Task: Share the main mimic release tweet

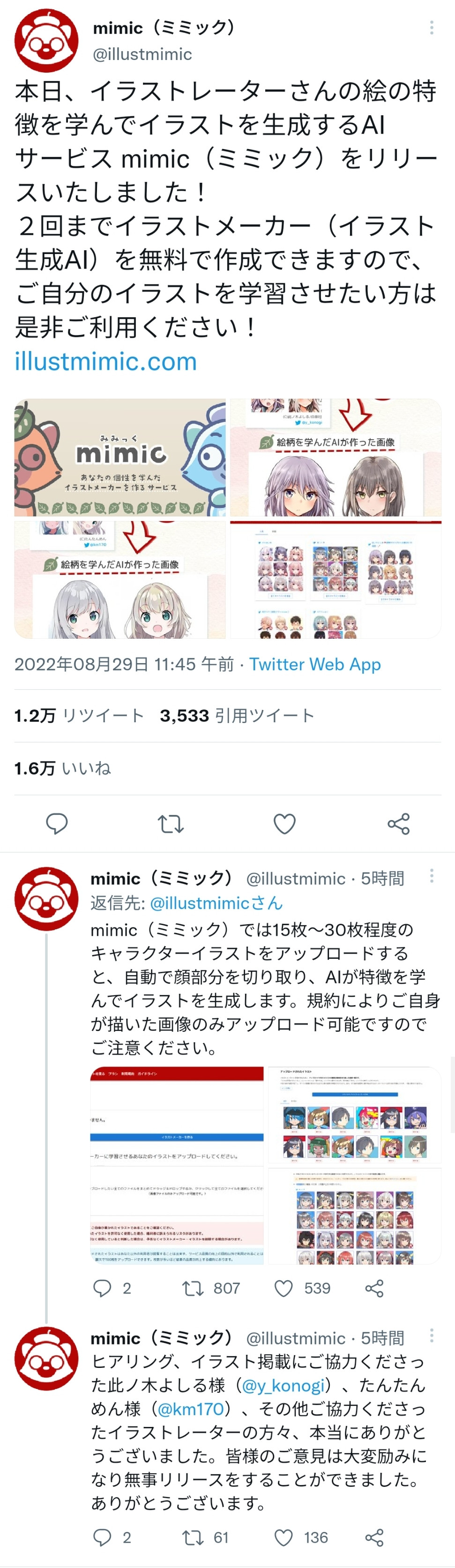Action: coord(398,823)
